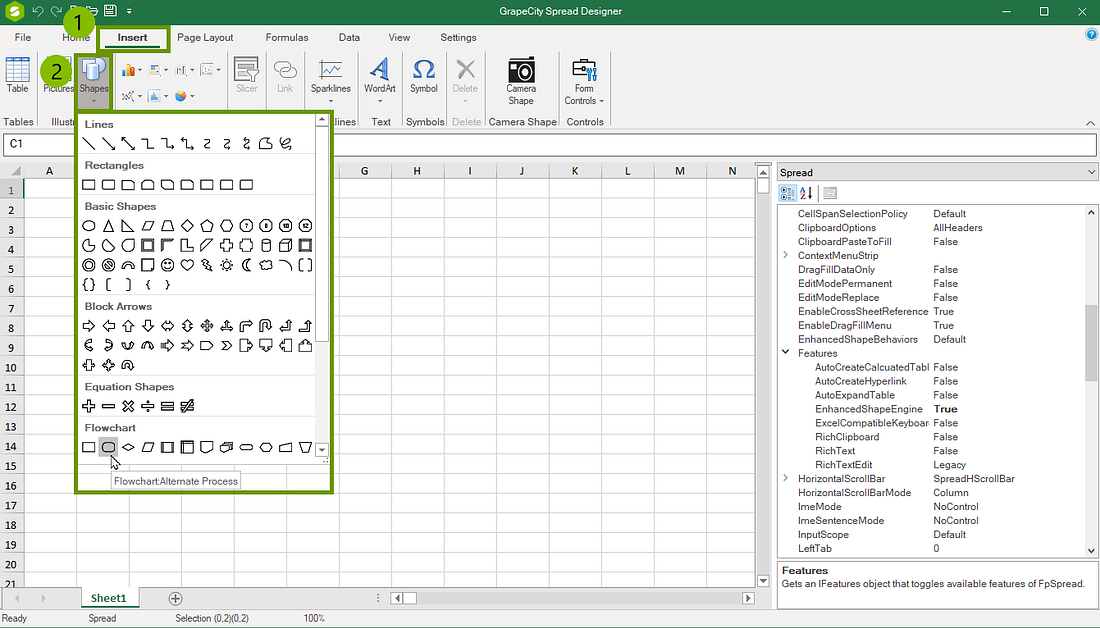1100x628 pixels.
Task: Select the Cube basic shape
Action: (x=286, y=246)
